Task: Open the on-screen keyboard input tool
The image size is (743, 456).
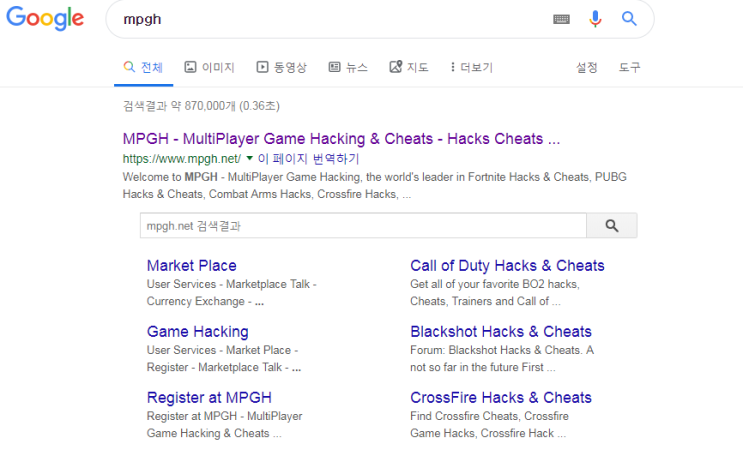Action: [562, 19]
